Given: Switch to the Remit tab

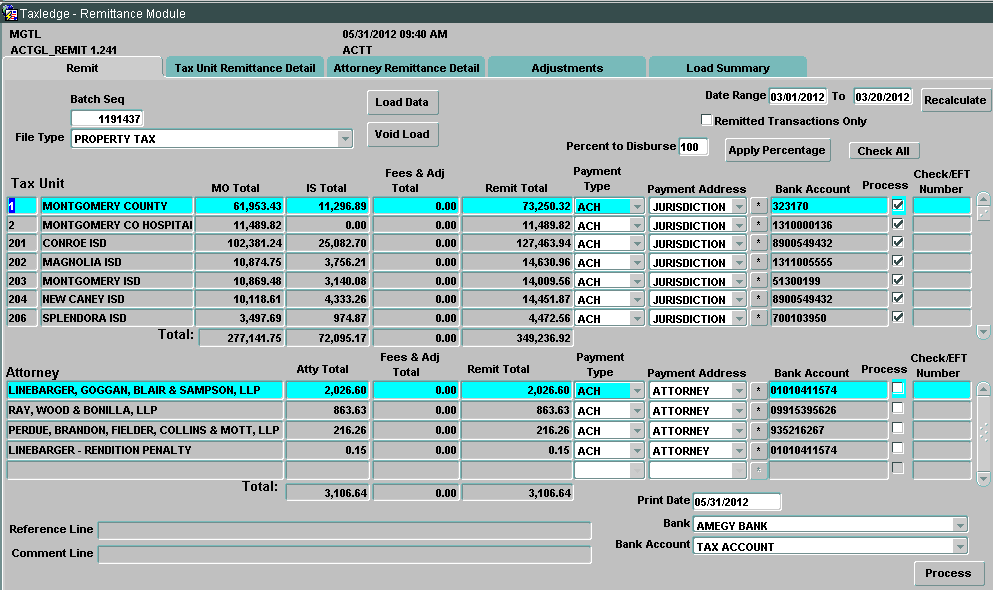Looking at the screenshot, I should pos(82,68).
